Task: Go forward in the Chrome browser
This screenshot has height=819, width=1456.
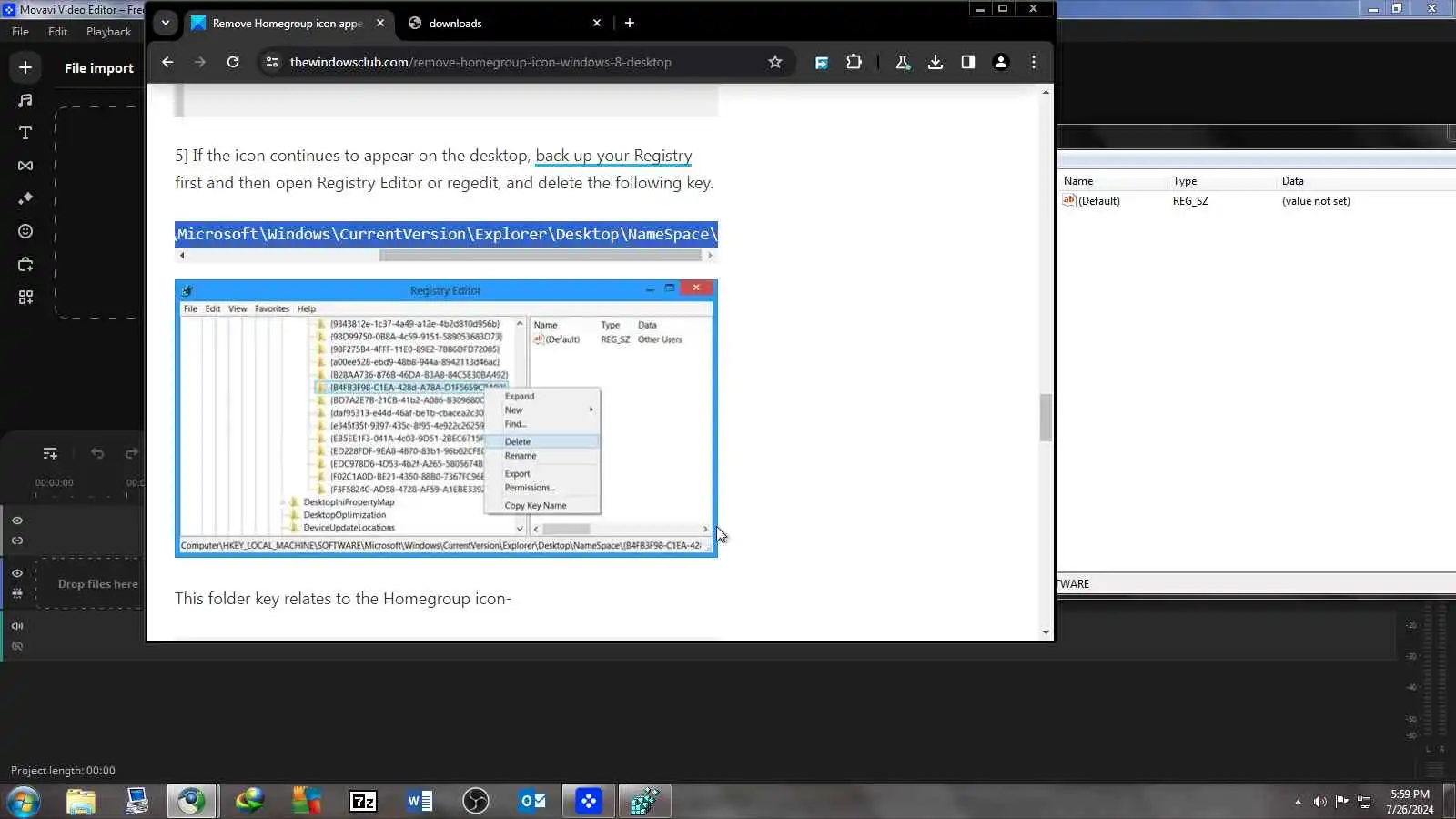Action: 200,62
